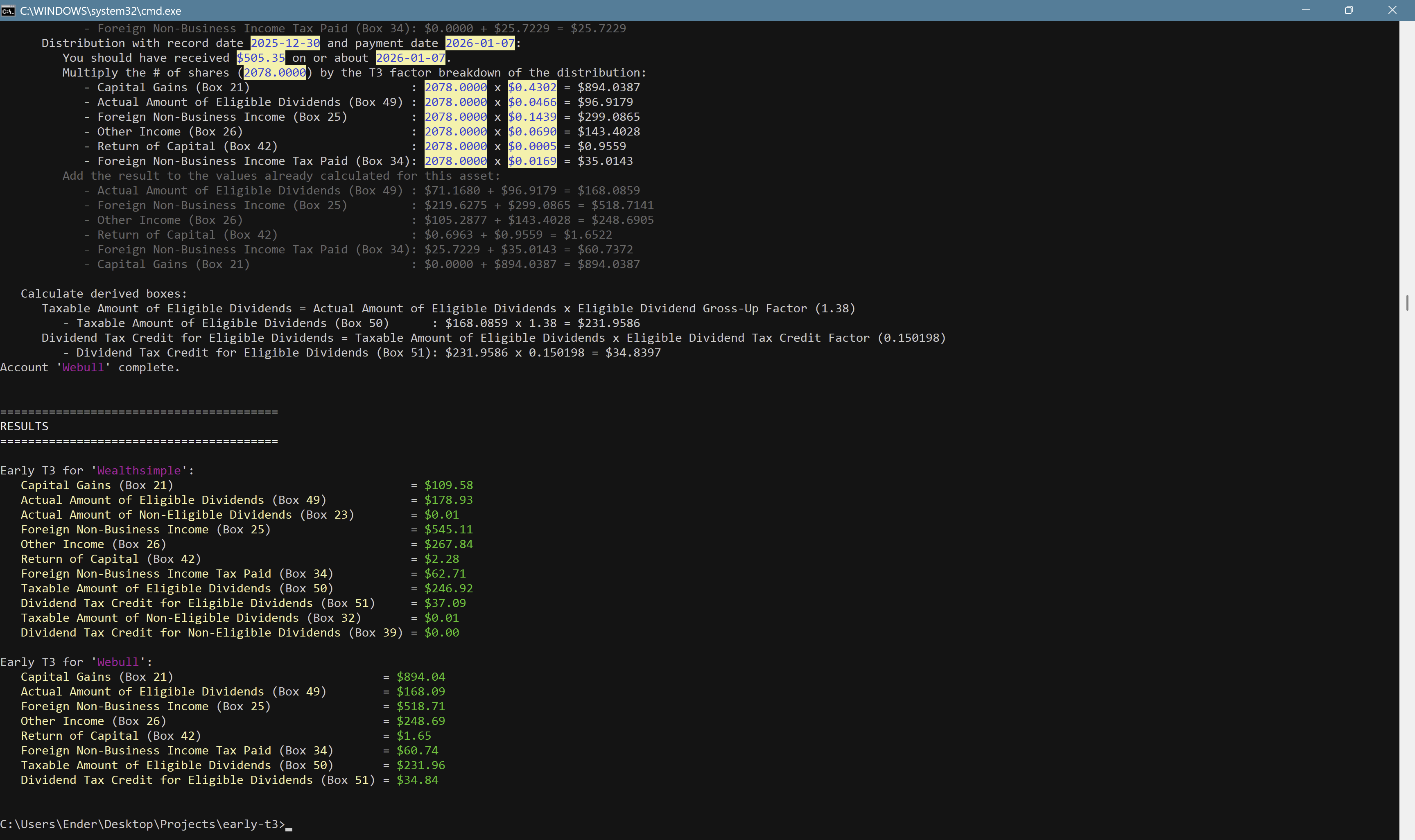
Task: Click the Wealthsimple Box 25 value $545.11
Action: (448, 529)
